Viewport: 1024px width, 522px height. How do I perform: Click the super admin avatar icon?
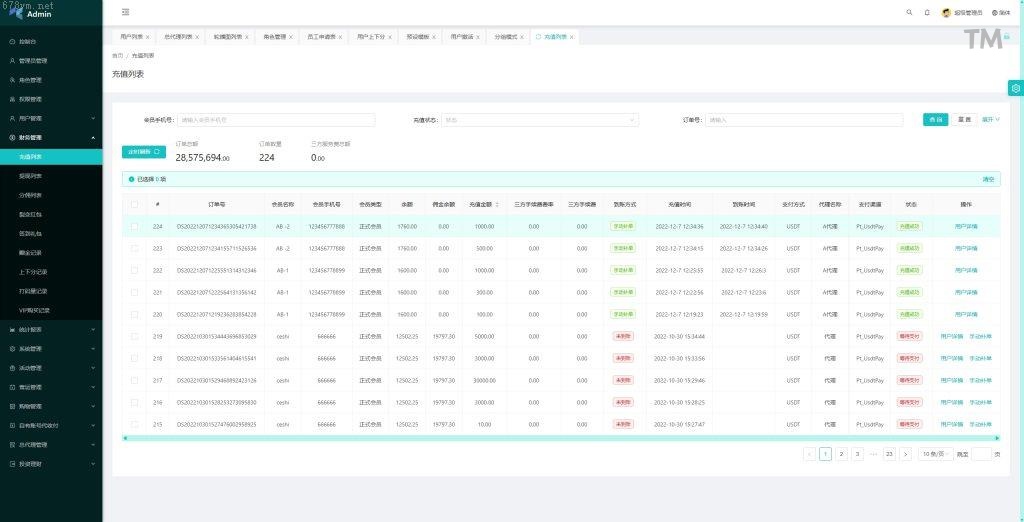click(x=946, y=12)
